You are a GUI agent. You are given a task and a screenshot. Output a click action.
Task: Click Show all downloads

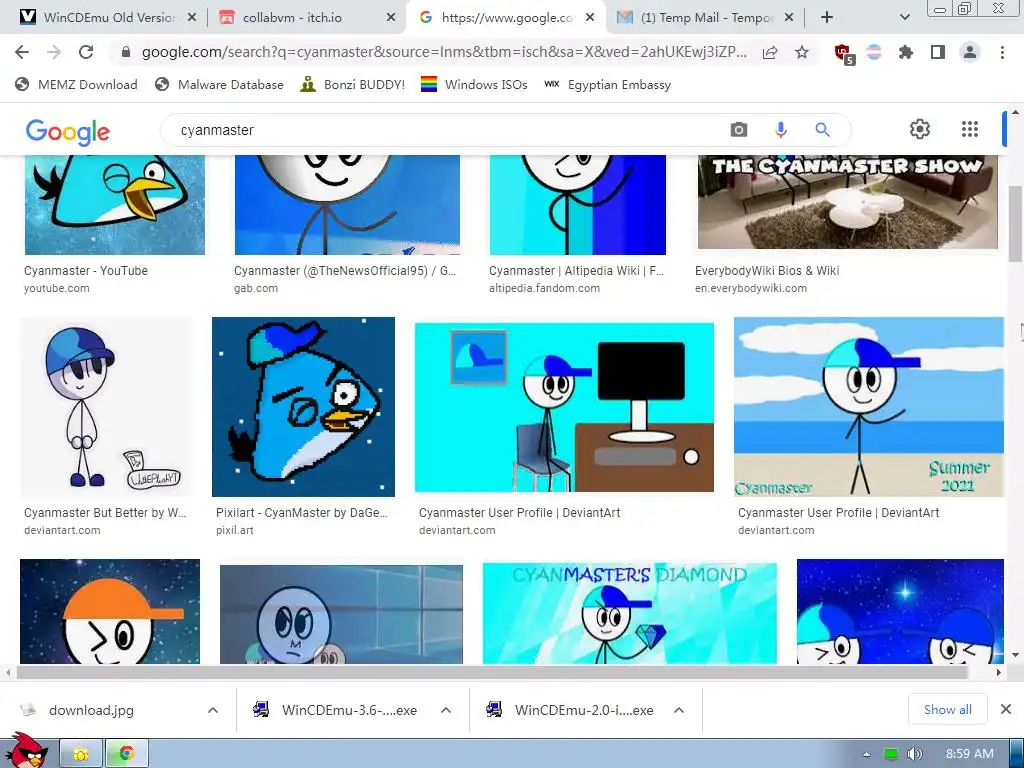(x=948, y=709)
